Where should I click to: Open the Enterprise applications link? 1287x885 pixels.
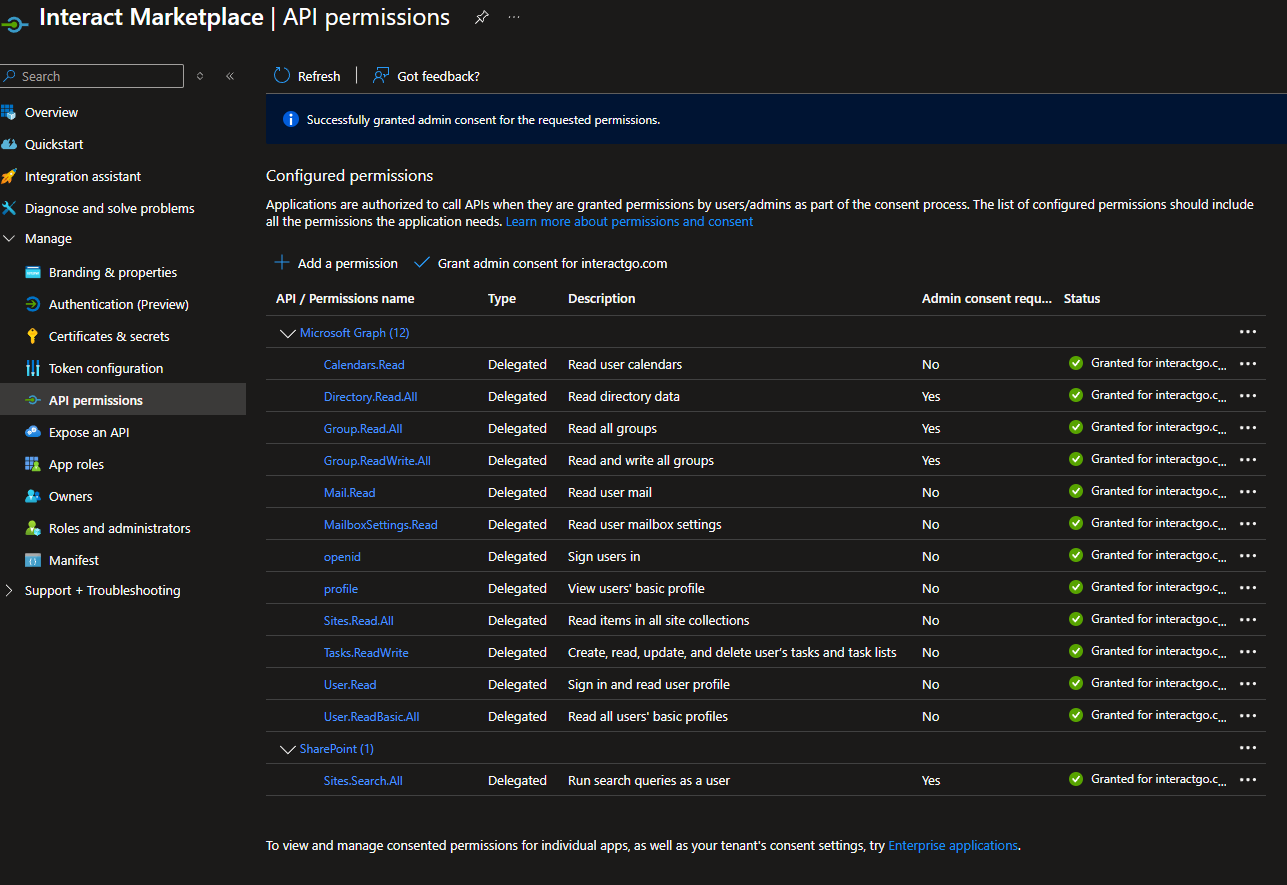953,845
